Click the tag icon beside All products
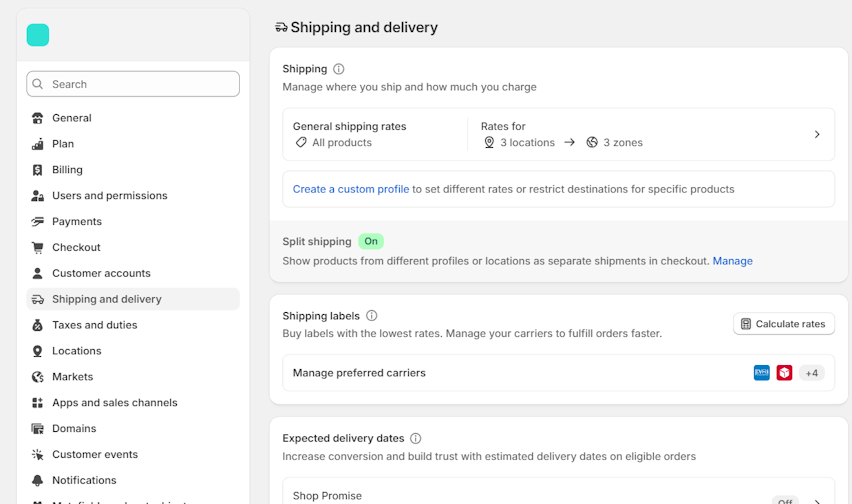 (301, 142)
